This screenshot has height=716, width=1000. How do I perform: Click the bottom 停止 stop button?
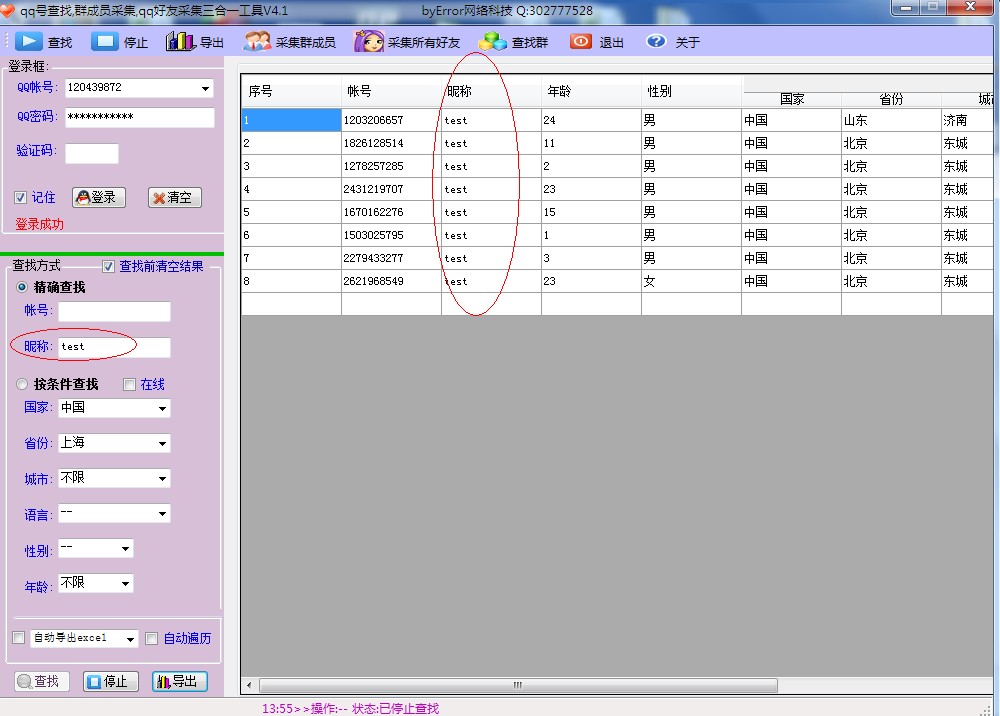[x=111, y=682]
